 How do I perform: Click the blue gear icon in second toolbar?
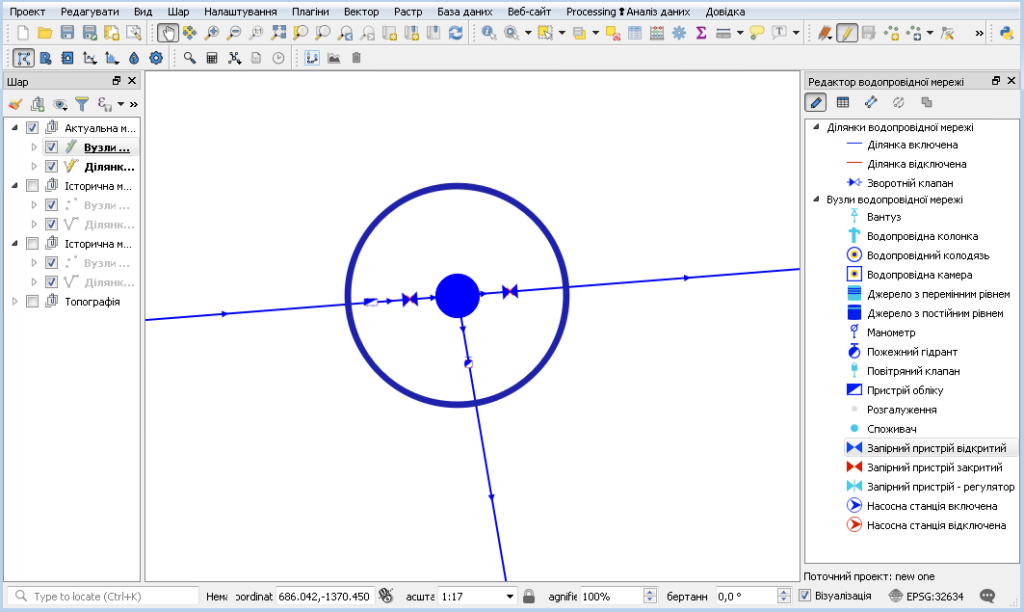pyautogui.click(x=156, y=58)
